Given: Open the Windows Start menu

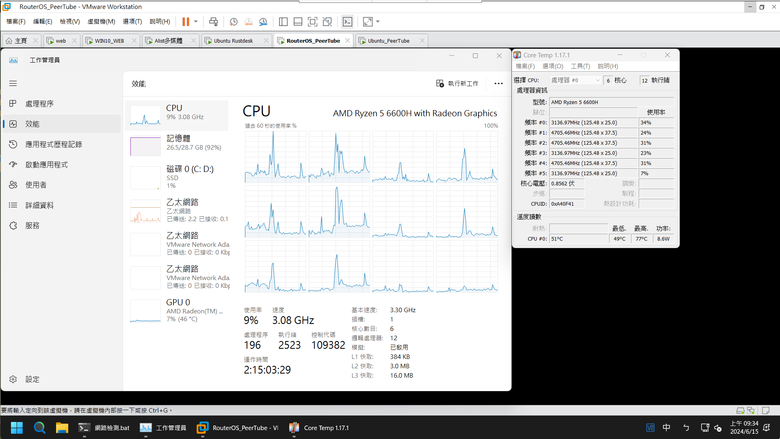Looking at the screenshot, I should [x=17, y=428].
